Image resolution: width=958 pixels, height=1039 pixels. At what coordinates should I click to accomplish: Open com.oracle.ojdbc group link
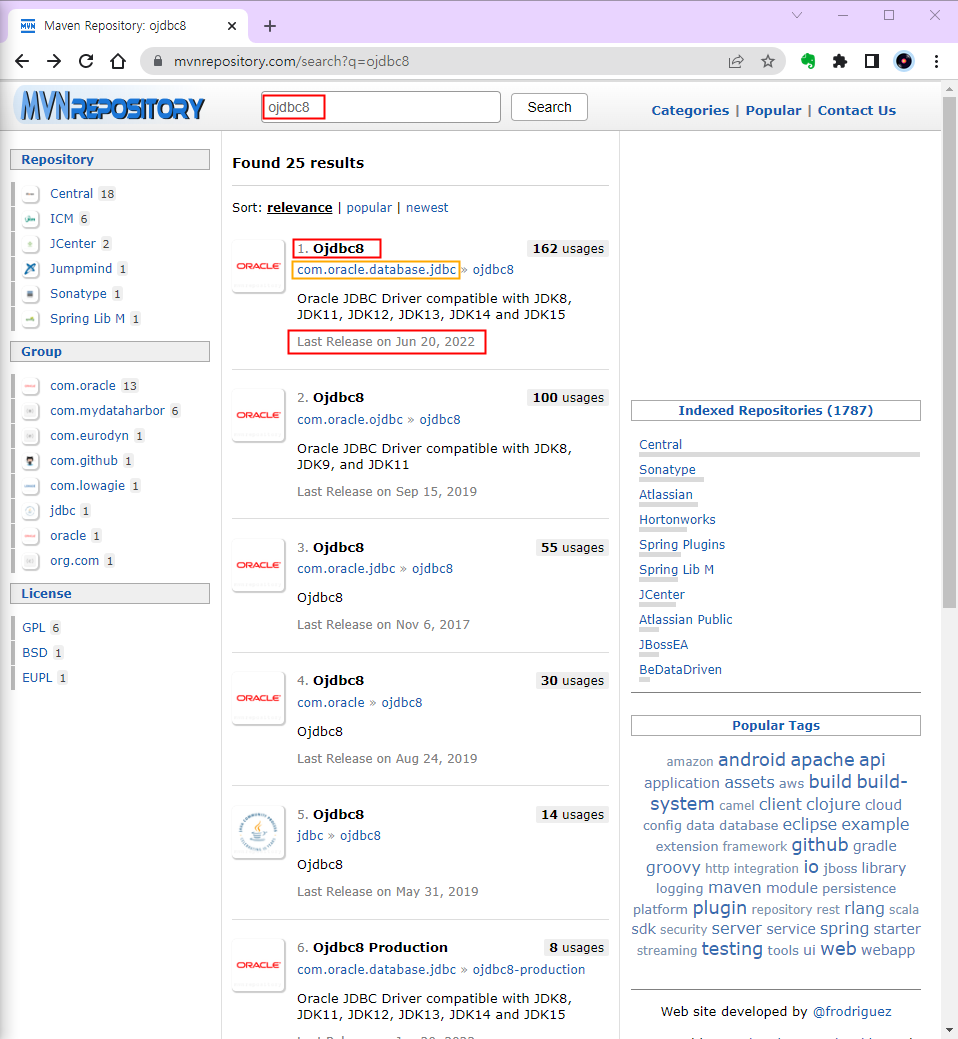[x=350, y=419]
